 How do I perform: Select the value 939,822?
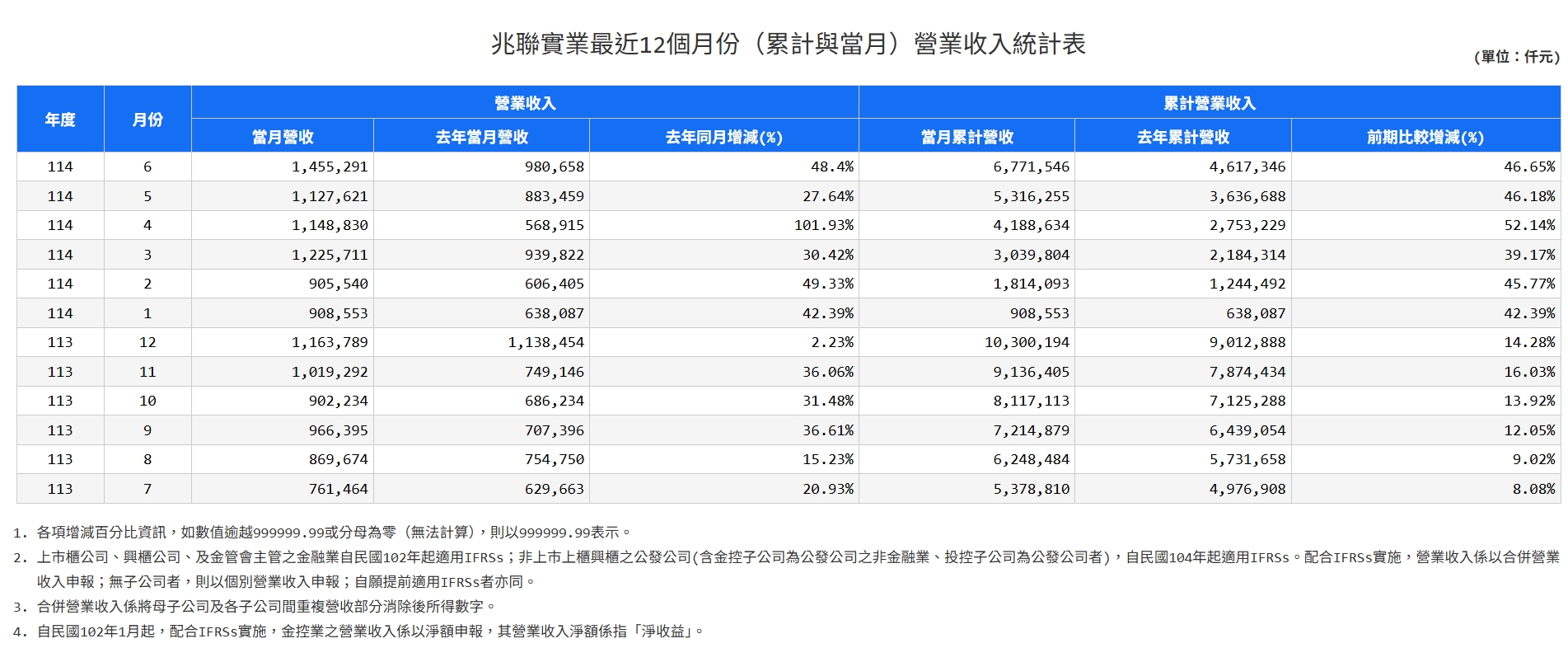(555, 255)
